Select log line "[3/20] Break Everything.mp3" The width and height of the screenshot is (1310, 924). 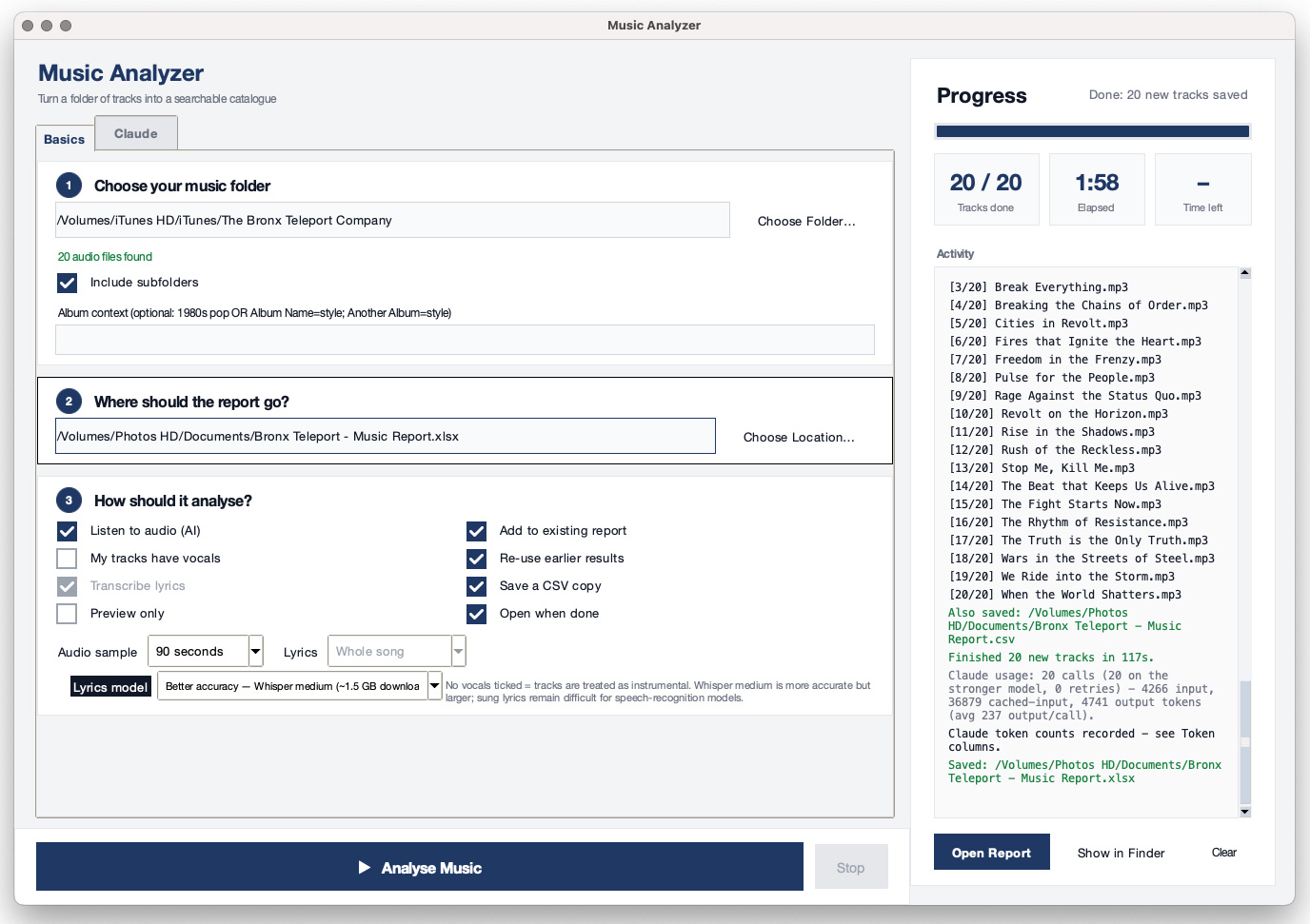coord(1039,287)
